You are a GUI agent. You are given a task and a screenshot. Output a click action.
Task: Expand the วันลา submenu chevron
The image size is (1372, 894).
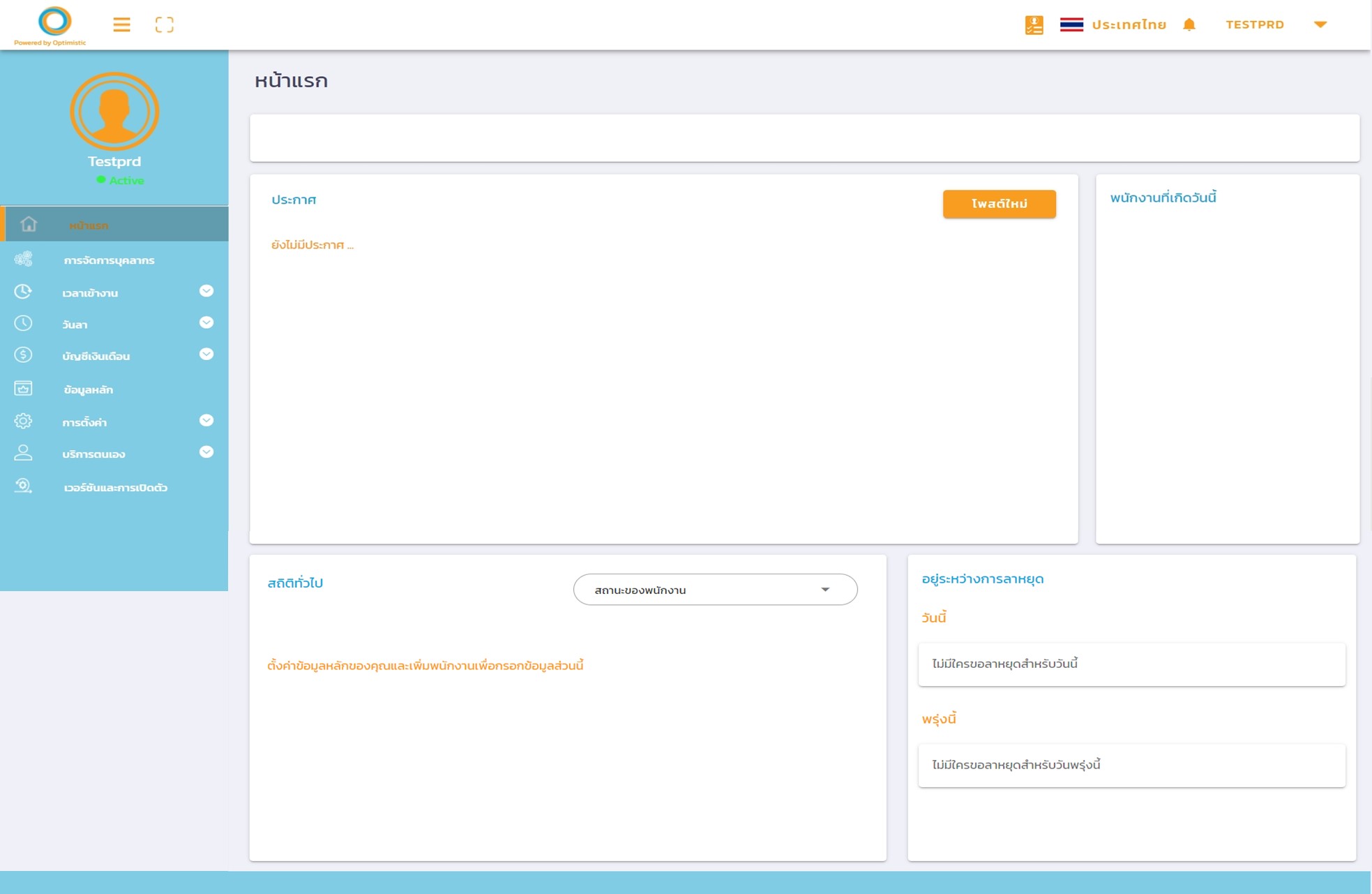click(206, 322)
